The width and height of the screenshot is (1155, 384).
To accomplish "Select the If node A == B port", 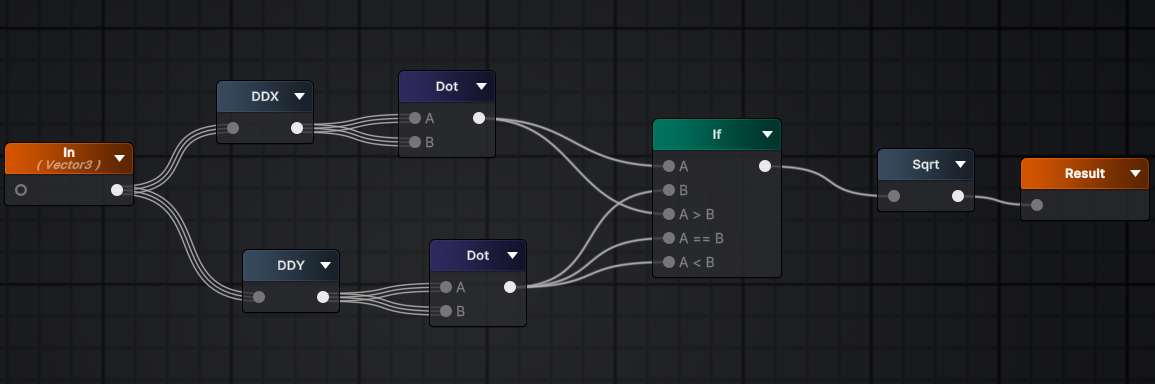I will [x=669, y=238].
